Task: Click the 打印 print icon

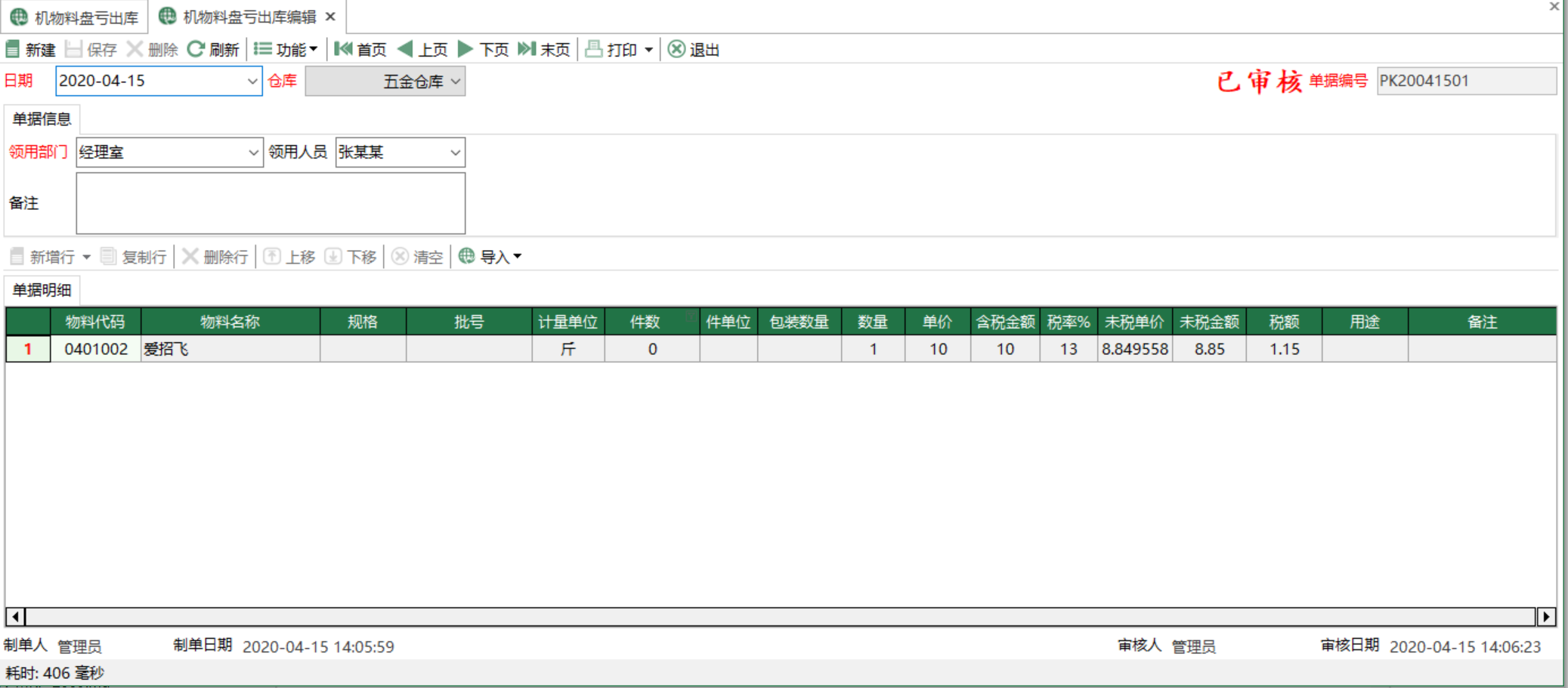Action: pyautogui.click(x=594, y=50)
